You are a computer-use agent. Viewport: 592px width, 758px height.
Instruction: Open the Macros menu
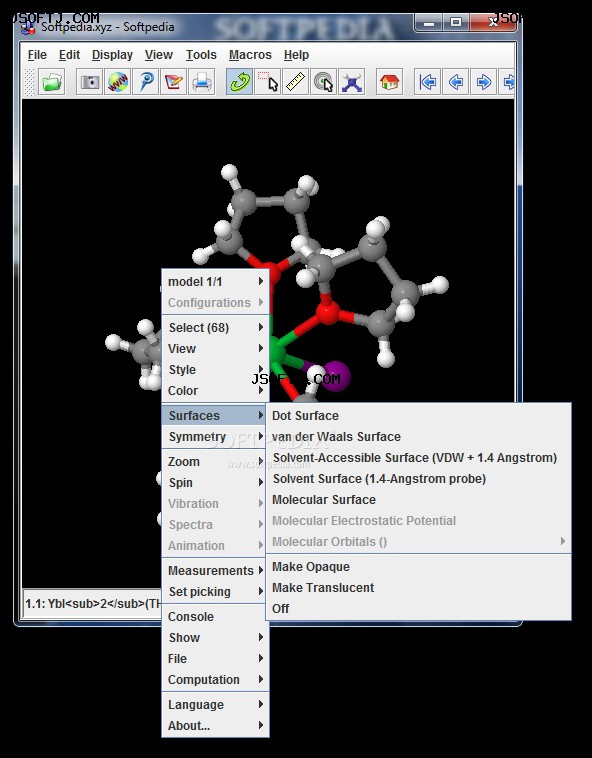tap(250, 55)
